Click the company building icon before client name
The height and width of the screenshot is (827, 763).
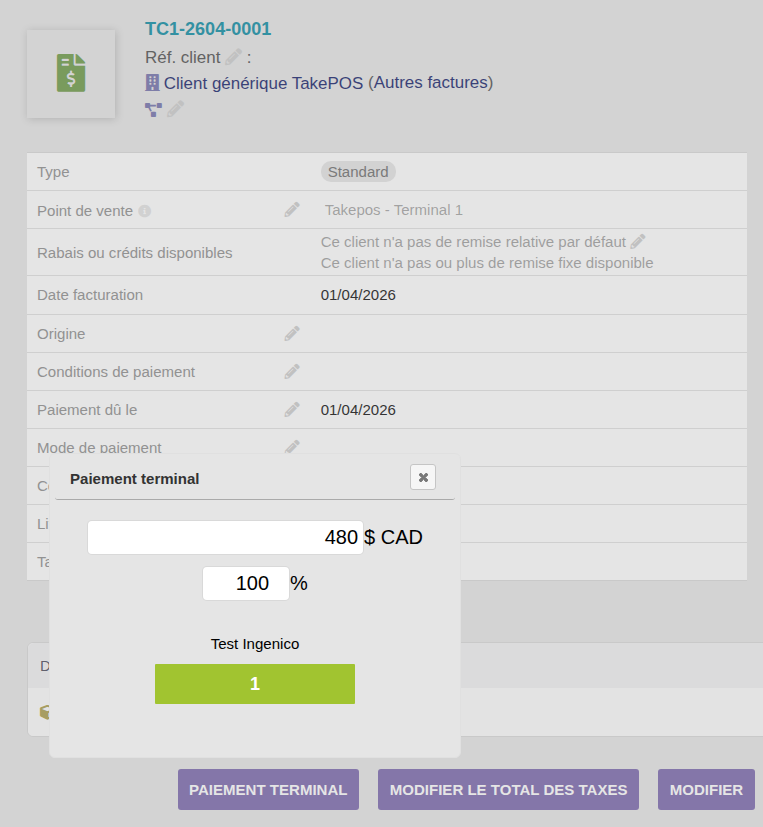pyautogui.click(x=152, y=83)
